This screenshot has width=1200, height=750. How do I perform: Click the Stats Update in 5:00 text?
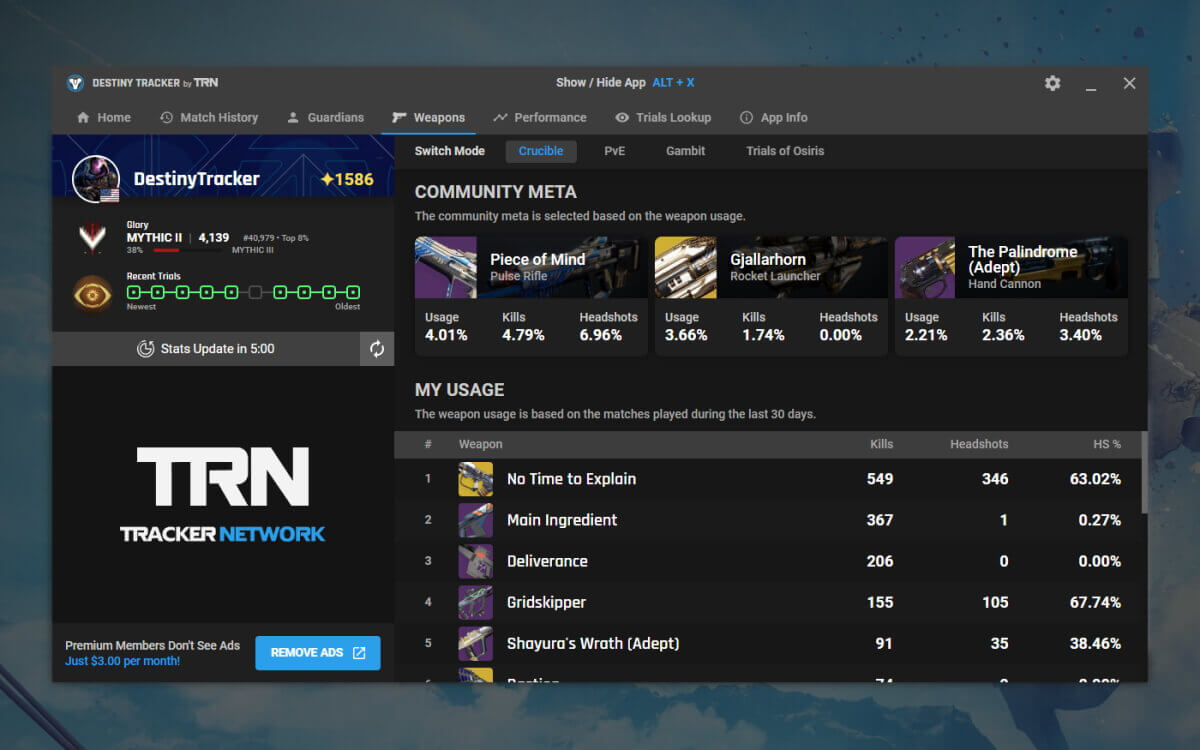coord(217,349)
